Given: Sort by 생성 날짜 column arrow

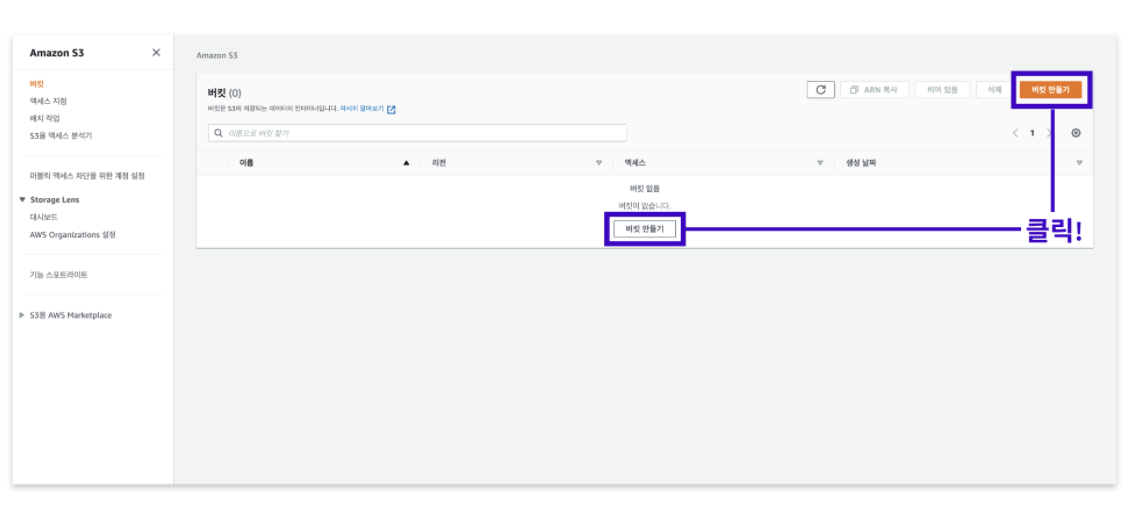Looking at the screenshot, I should 1079,163.
